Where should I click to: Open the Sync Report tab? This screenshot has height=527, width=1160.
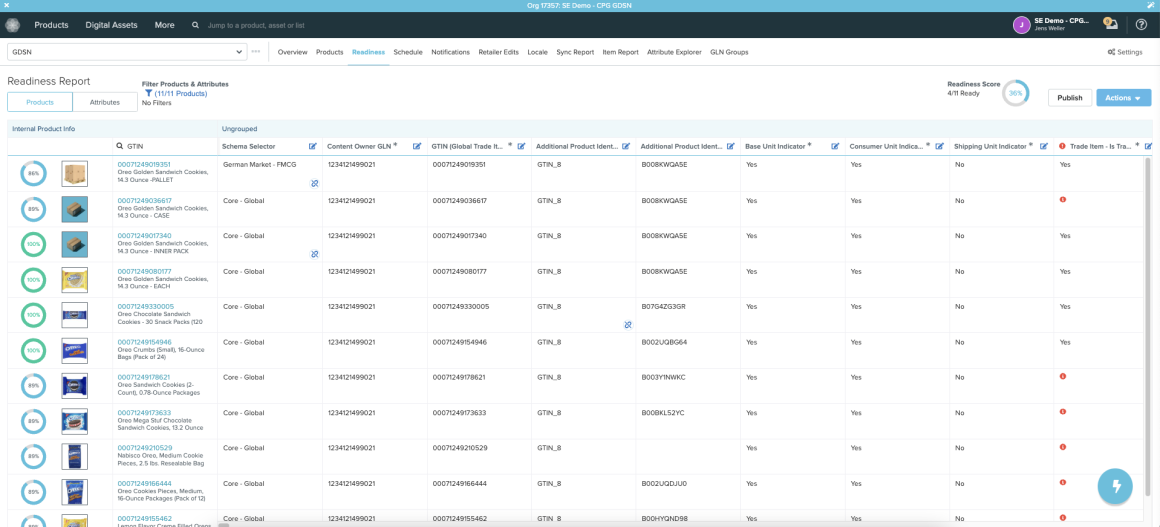(575, 53)
